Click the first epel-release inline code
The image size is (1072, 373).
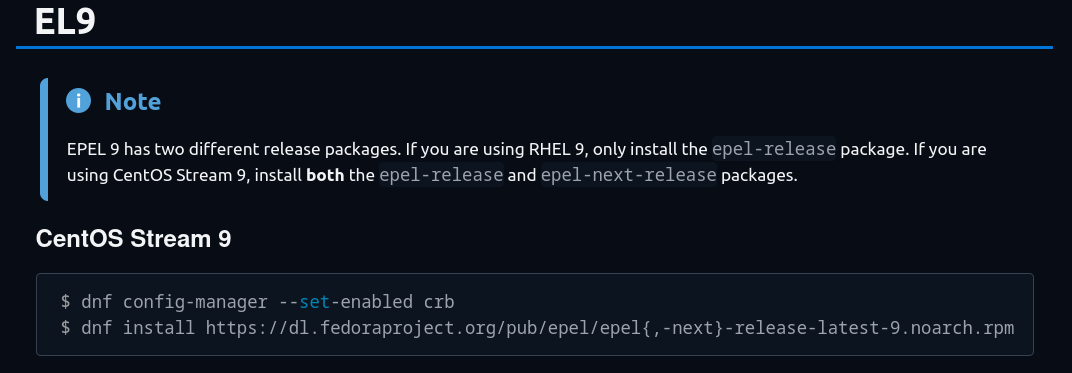pyautogui.click(x=774, y=148)
